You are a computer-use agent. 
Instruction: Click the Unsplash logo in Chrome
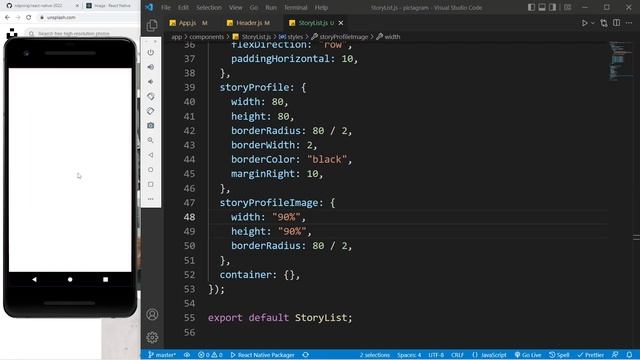click(x=12, y=33)
